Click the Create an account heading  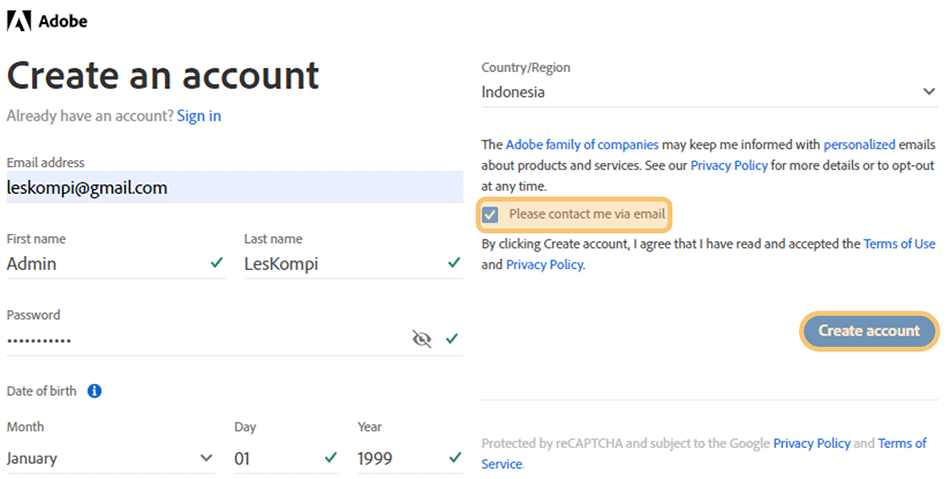(162, 76)
